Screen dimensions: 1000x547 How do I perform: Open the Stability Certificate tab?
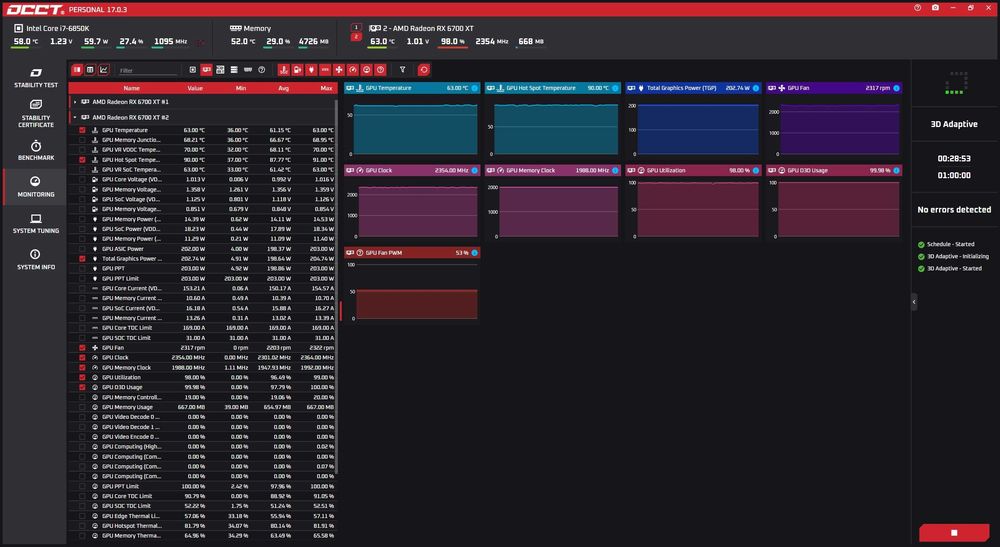point(36,113)
